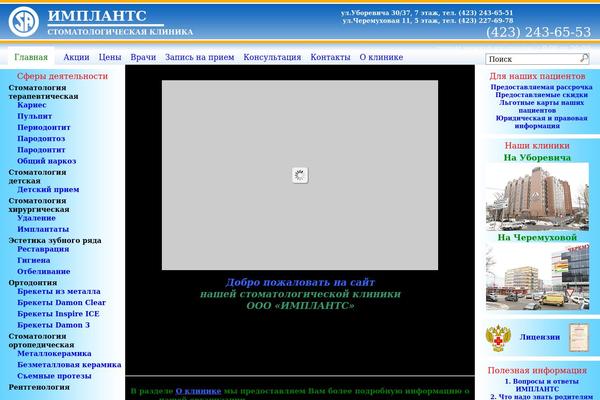Open the Гигиена link
Viewport: 600px width, 400px height.
34,260
